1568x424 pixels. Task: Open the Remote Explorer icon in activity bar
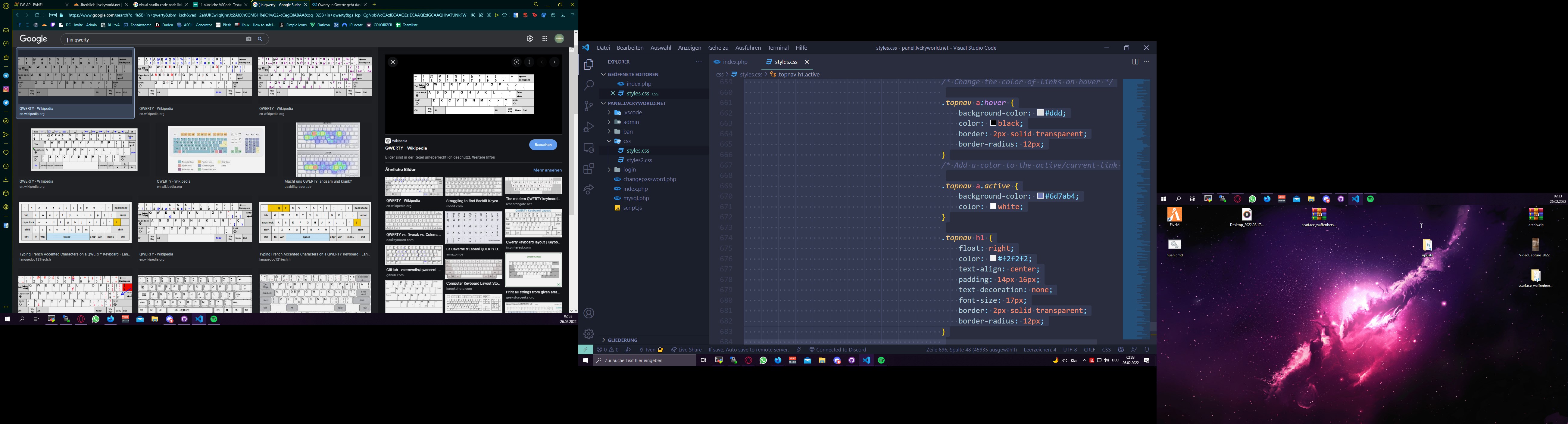(589, 148)
